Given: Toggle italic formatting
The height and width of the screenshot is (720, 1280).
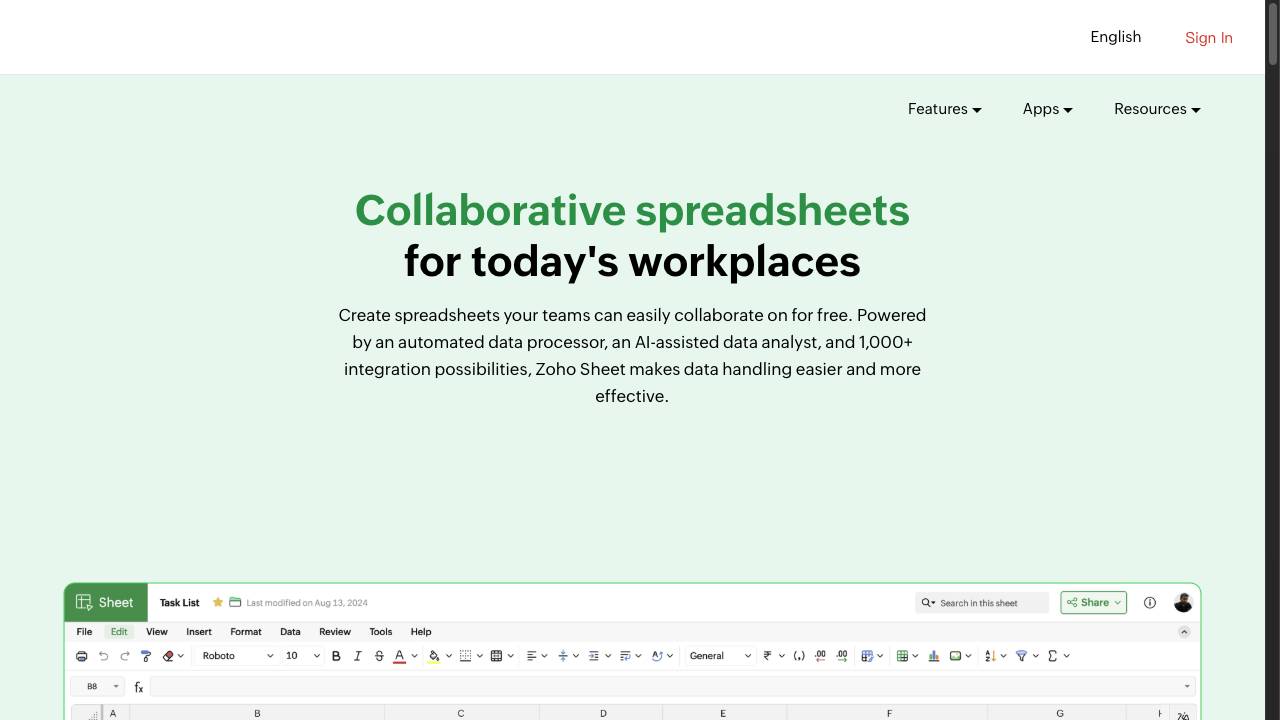Looking at the screenshot, I should point(357,656).
